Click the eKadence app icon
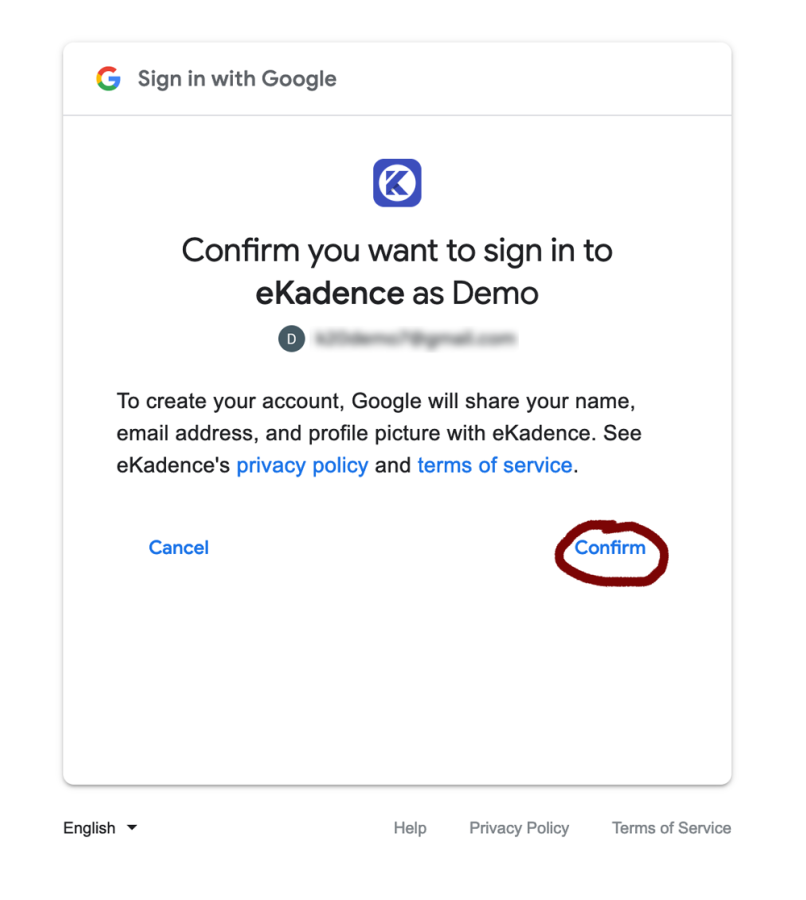The width and height of the screenshot is (806, 900). pyautogui.click(x=397, y=183)
